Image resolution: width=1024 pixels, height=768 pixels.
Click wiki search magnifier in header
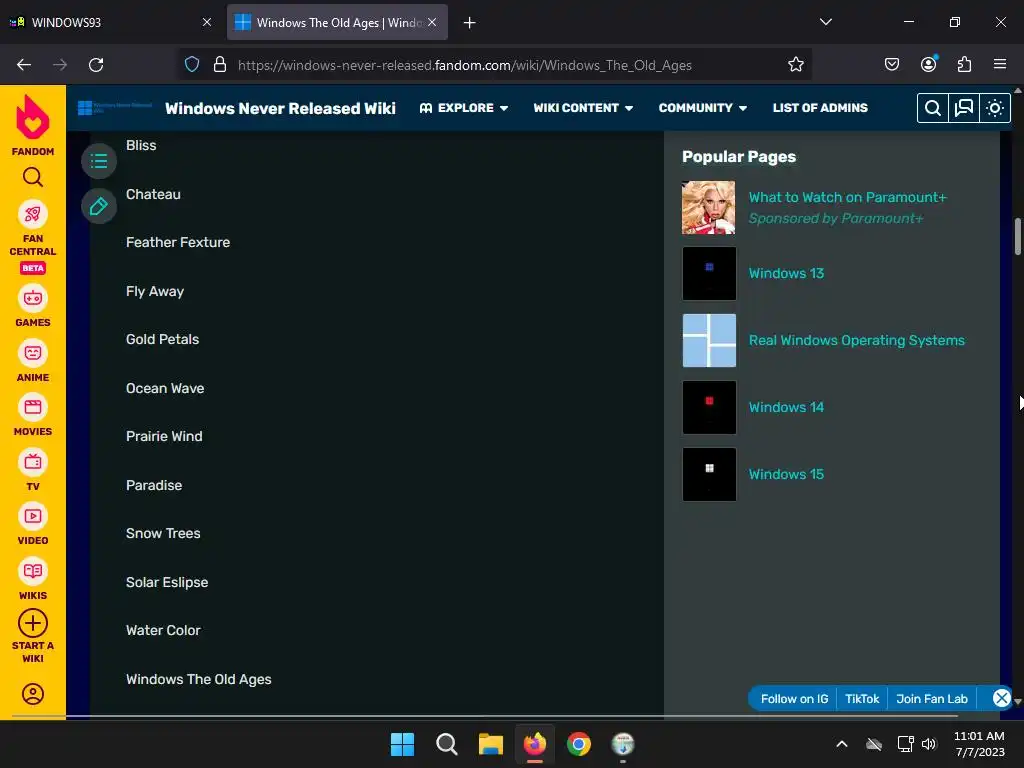[x=933, y=108]
